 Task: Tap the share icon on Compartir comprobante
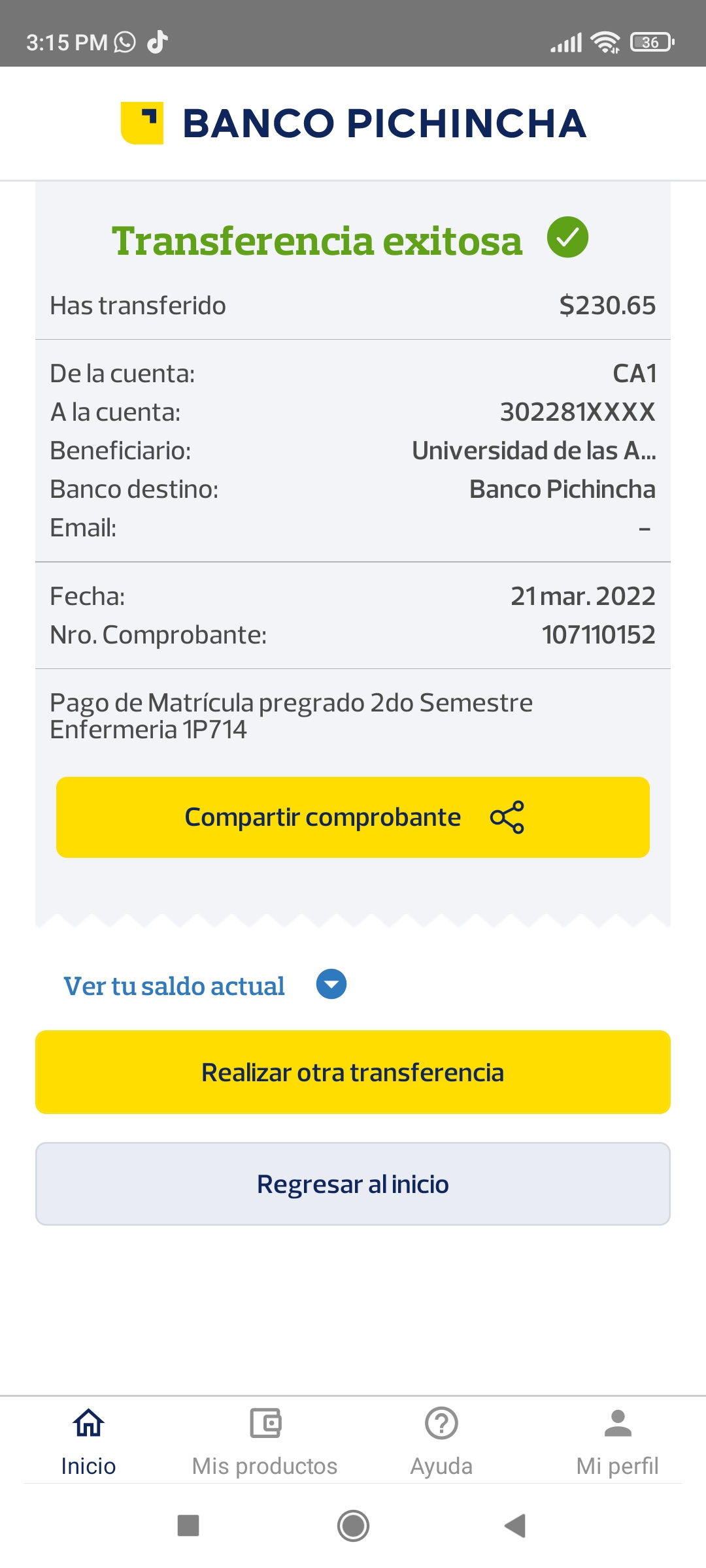click(x=507, y=817)
